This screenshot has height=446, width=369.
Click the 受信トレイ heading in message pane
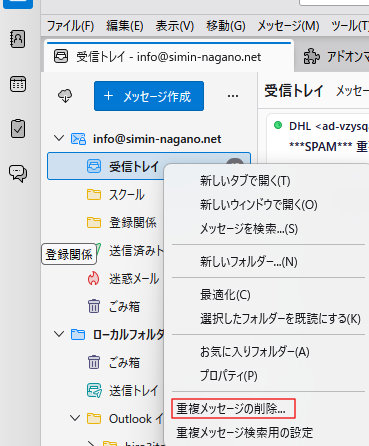[x=294, y=90]
